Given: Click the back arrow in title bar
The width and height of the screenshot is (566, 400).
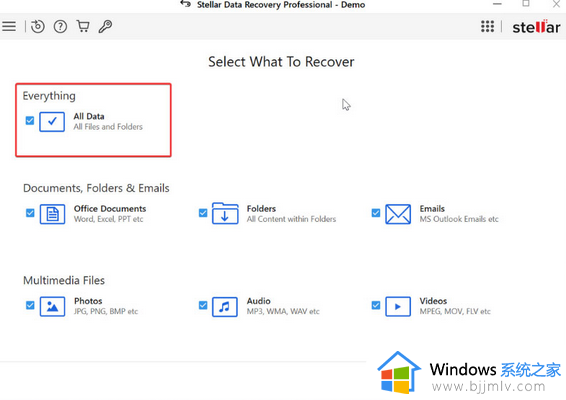Looking at the screenshot, I should pos(186,4).
